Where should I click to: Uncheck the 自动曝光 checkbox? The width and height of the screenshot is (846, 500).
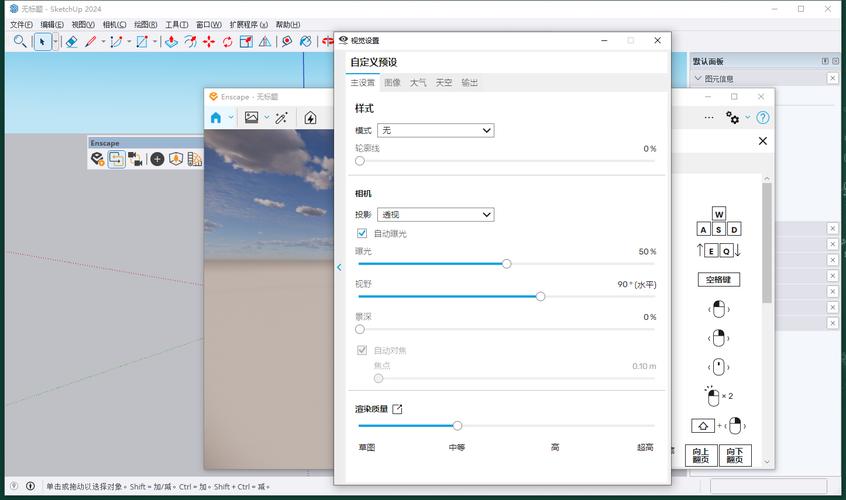pyautogui.click(x=362, y=233)
